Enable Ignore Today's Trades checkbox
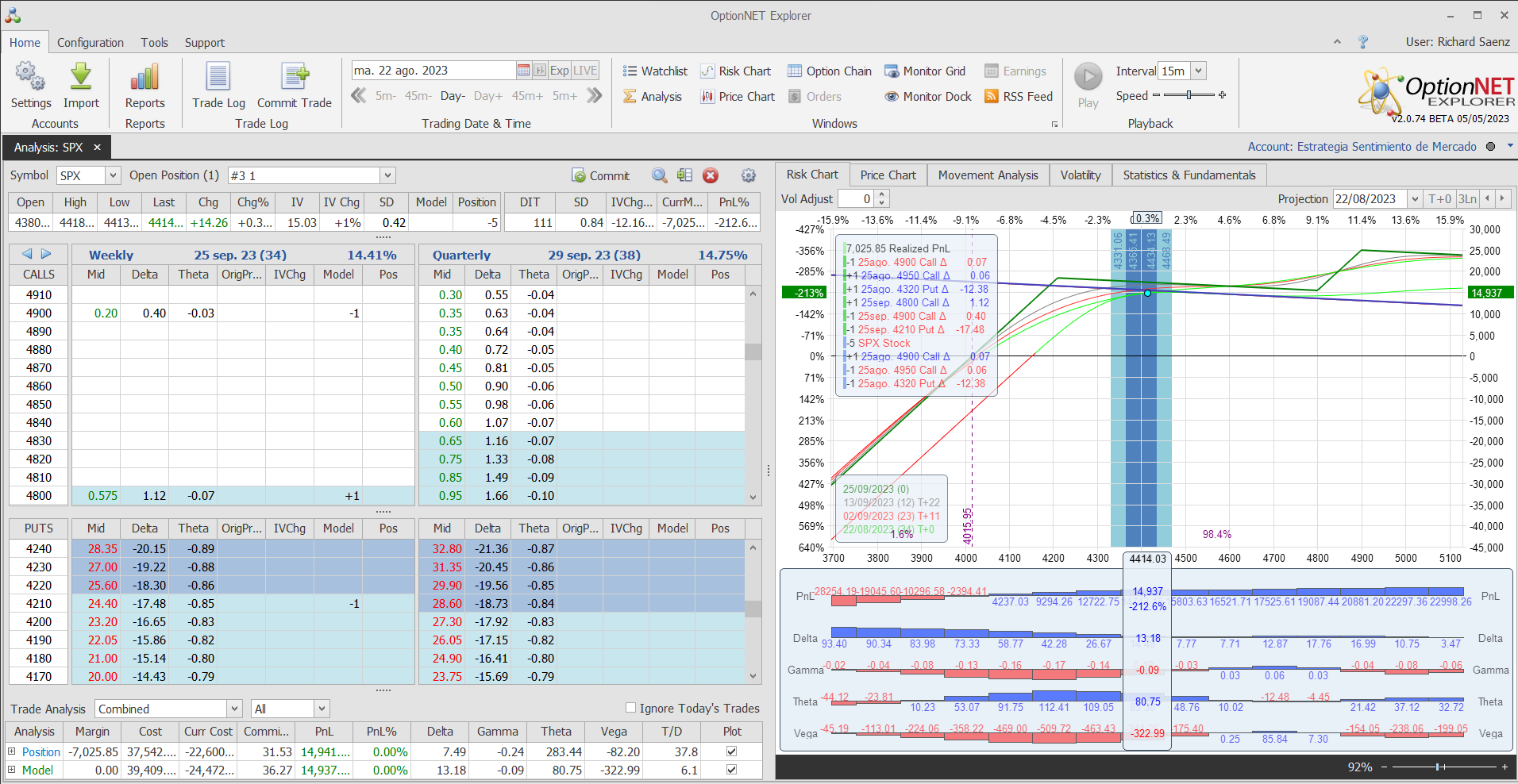1518x784 pixels. click(x=631, y=708)
